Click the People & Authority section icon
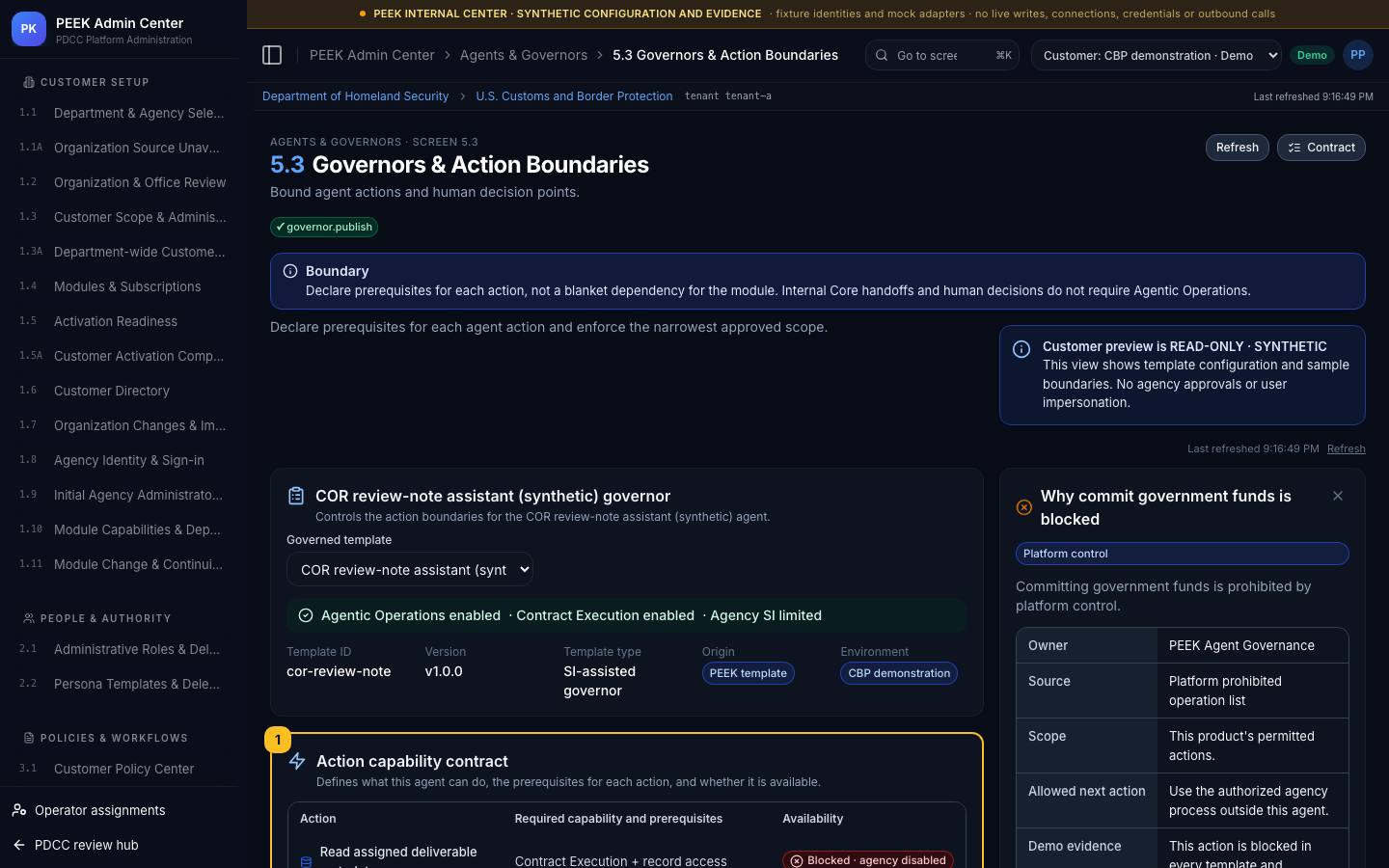 [29, 618]
